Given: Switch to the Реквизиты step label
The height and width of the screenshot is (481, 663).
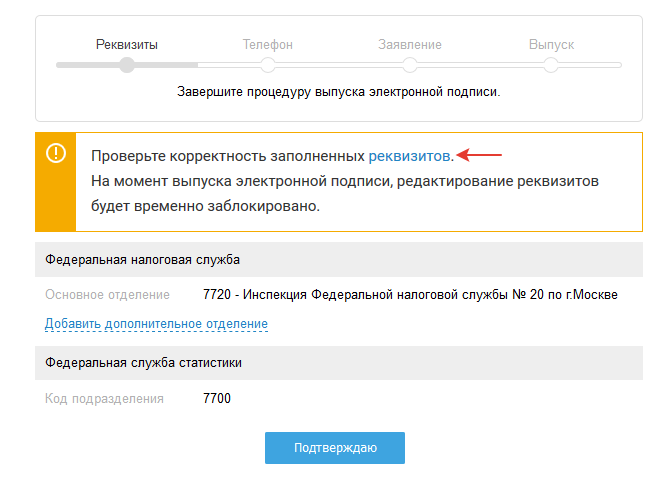Looking at the screenshot, I should (127, 45).
